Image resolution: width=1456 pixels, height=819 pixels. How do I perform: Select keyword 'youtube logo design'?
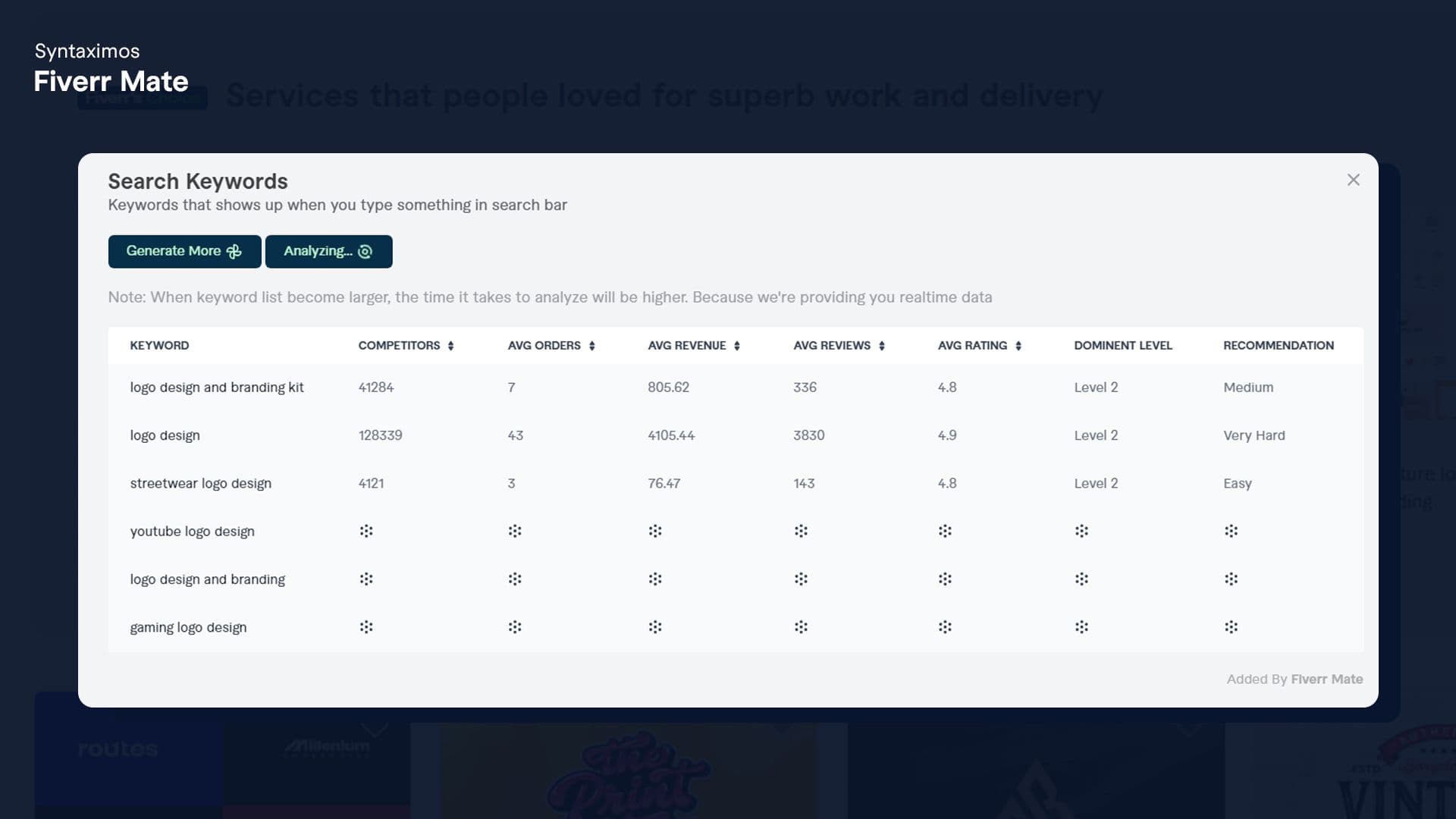[x=192, y=532]
